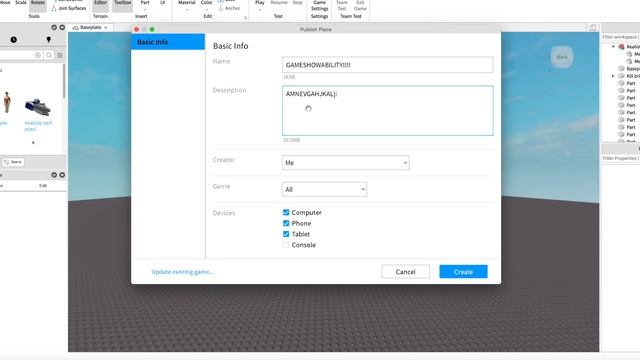Click the Resume test button
The height and width of the screenshot is (360, 640).
279,3
